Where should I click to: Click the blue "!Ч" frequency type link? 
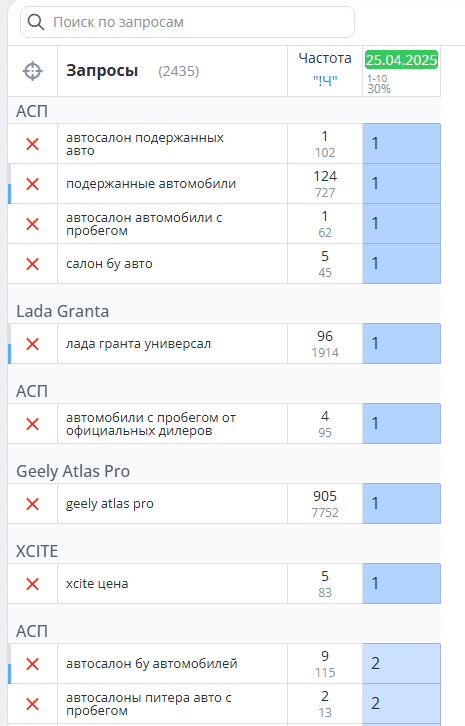coord(325,81)
